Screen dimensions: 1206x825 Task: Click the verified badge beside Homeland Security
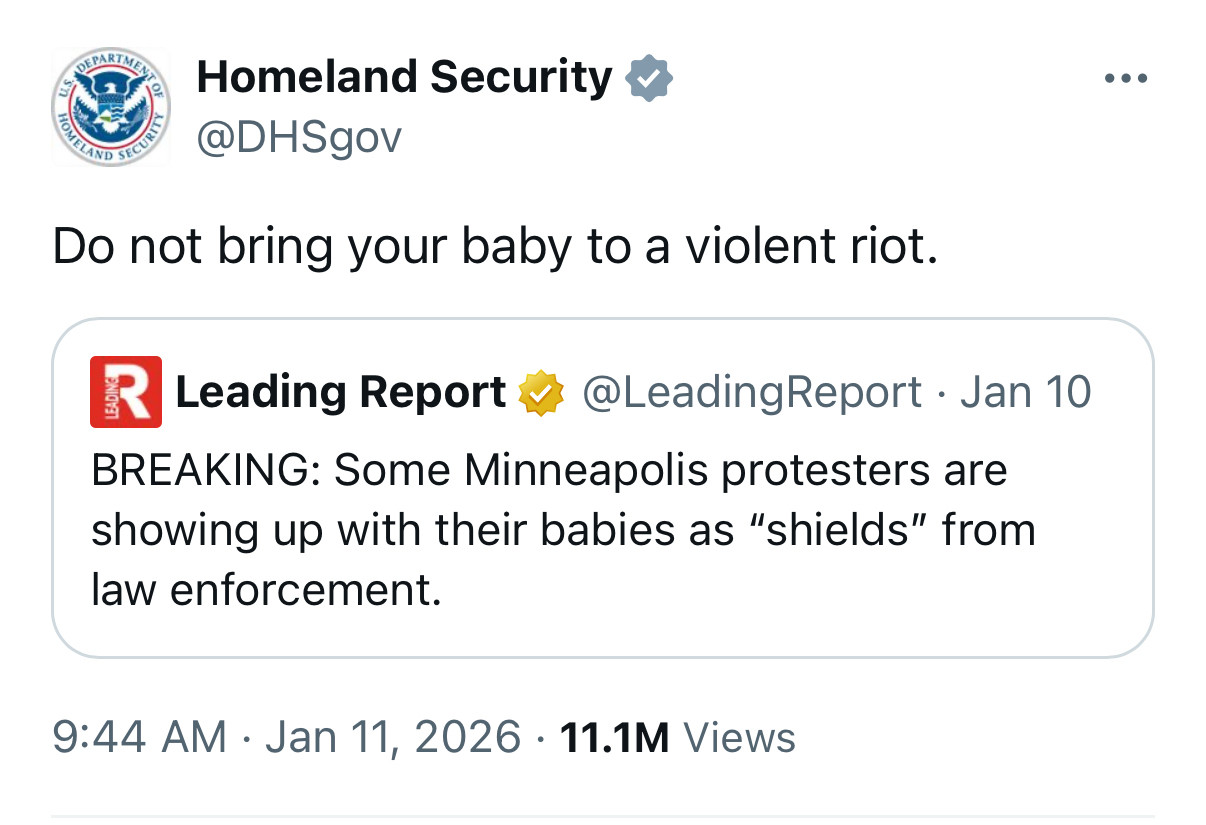coord(649,79)
